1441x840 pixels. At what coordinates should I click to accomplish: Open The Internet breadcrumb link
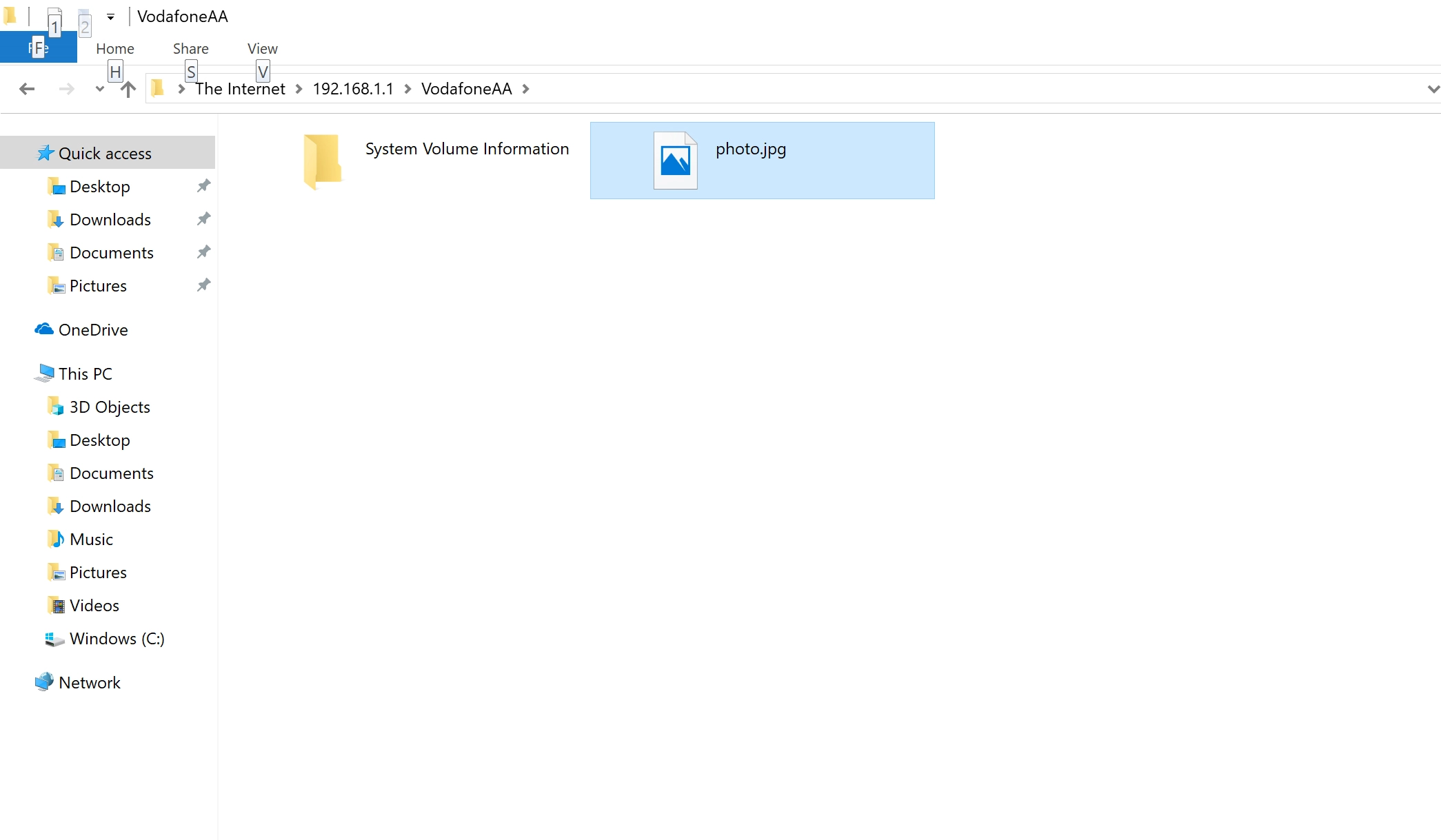(x=239, y=88)
